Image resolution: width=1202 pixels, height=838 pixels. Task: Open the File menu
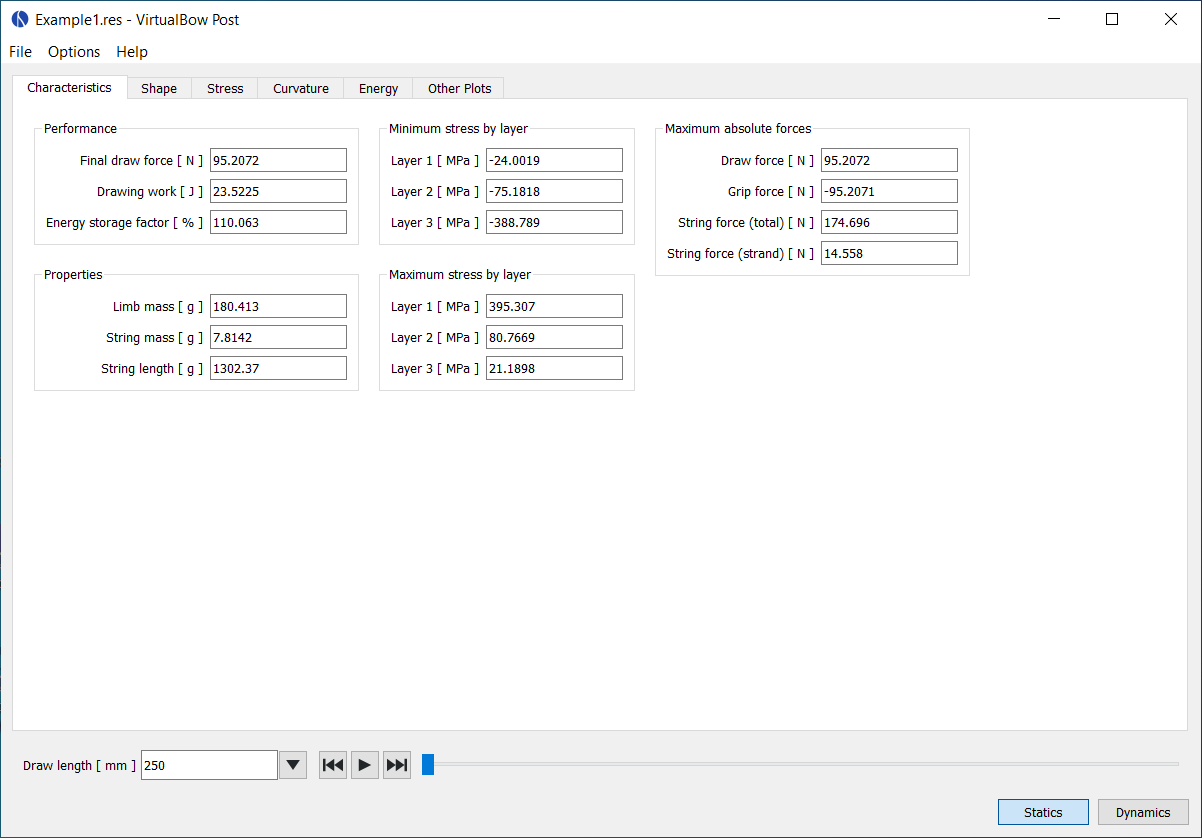coord(20,51)
